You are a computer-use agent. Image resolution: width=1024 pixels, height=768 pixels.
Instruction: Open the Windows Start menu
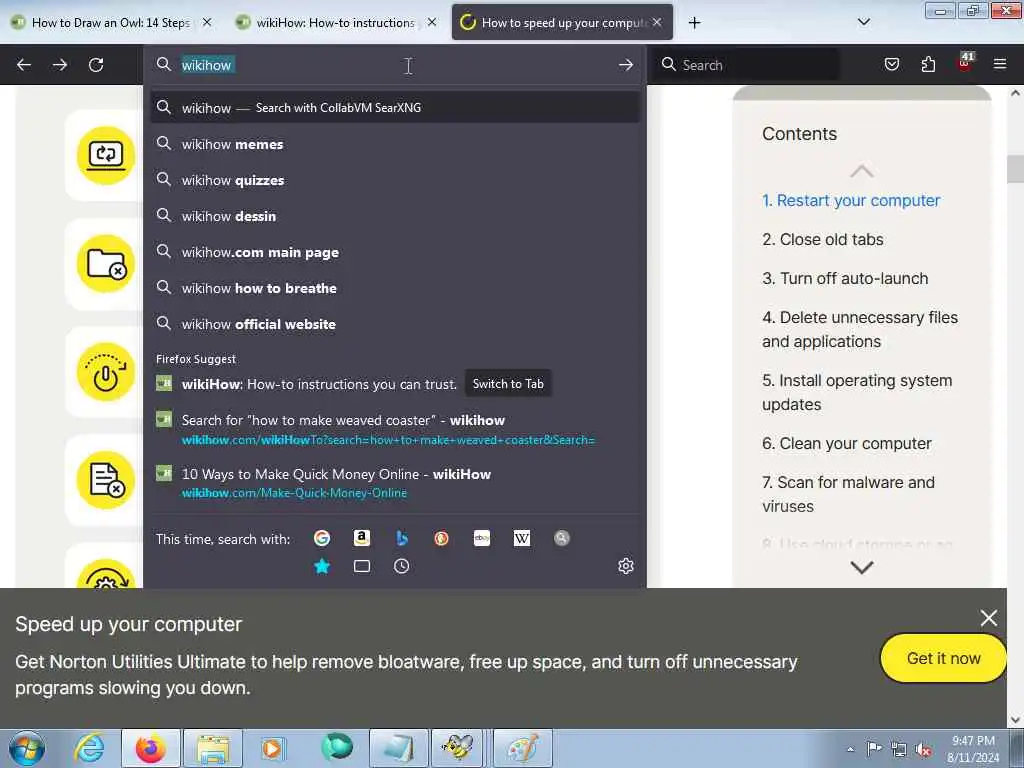pos(27,748)
